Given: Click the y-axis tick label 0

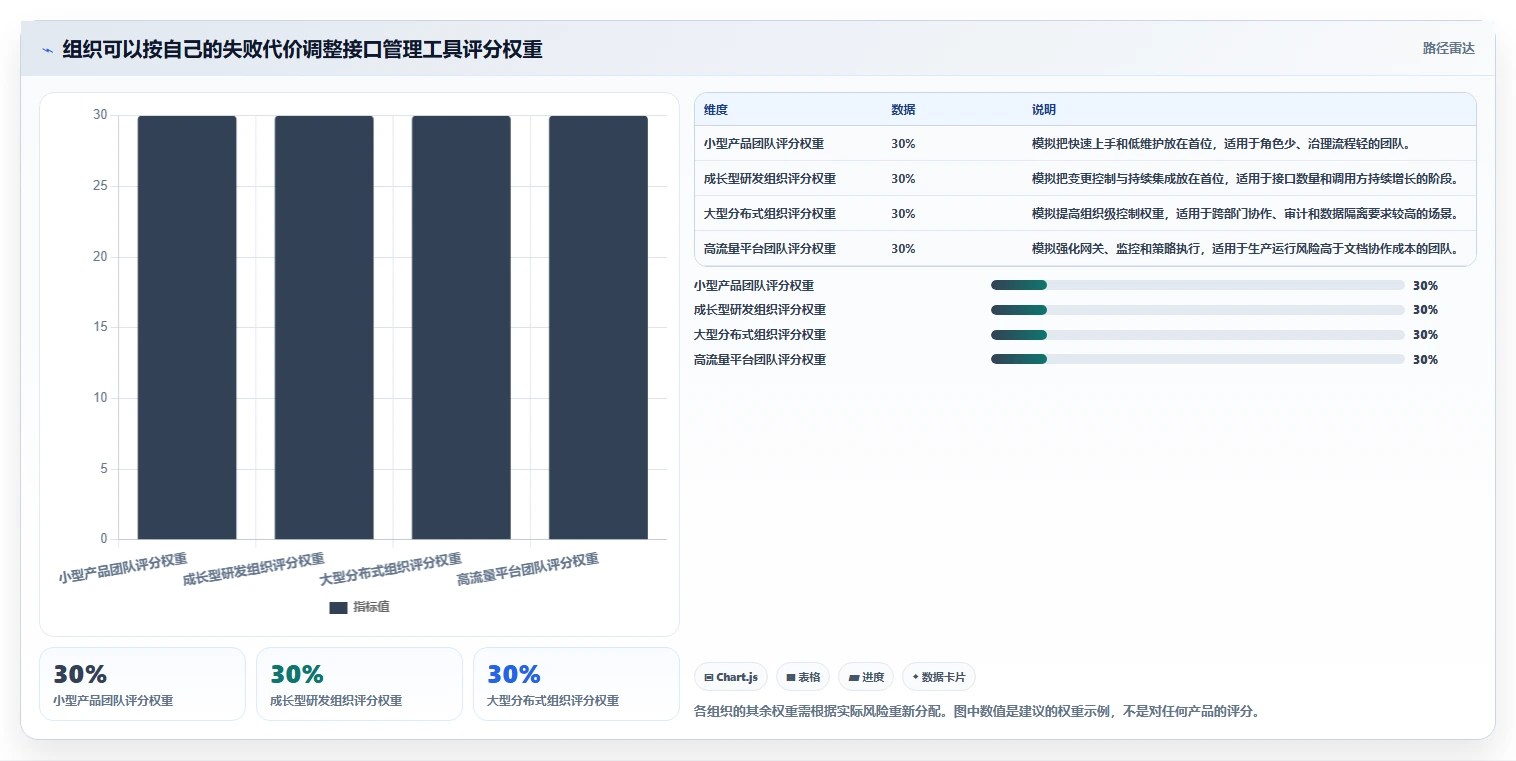Looking at the screenshot, I should (x=104, y=539).
